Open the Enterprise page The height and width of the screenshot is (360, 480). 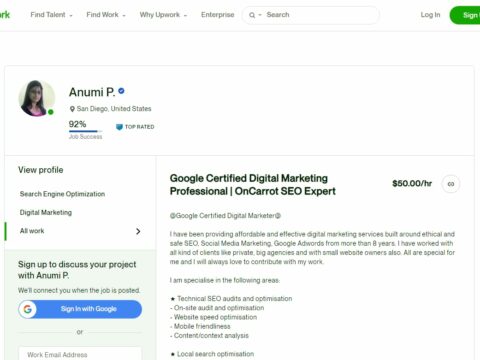click(218, 15)
